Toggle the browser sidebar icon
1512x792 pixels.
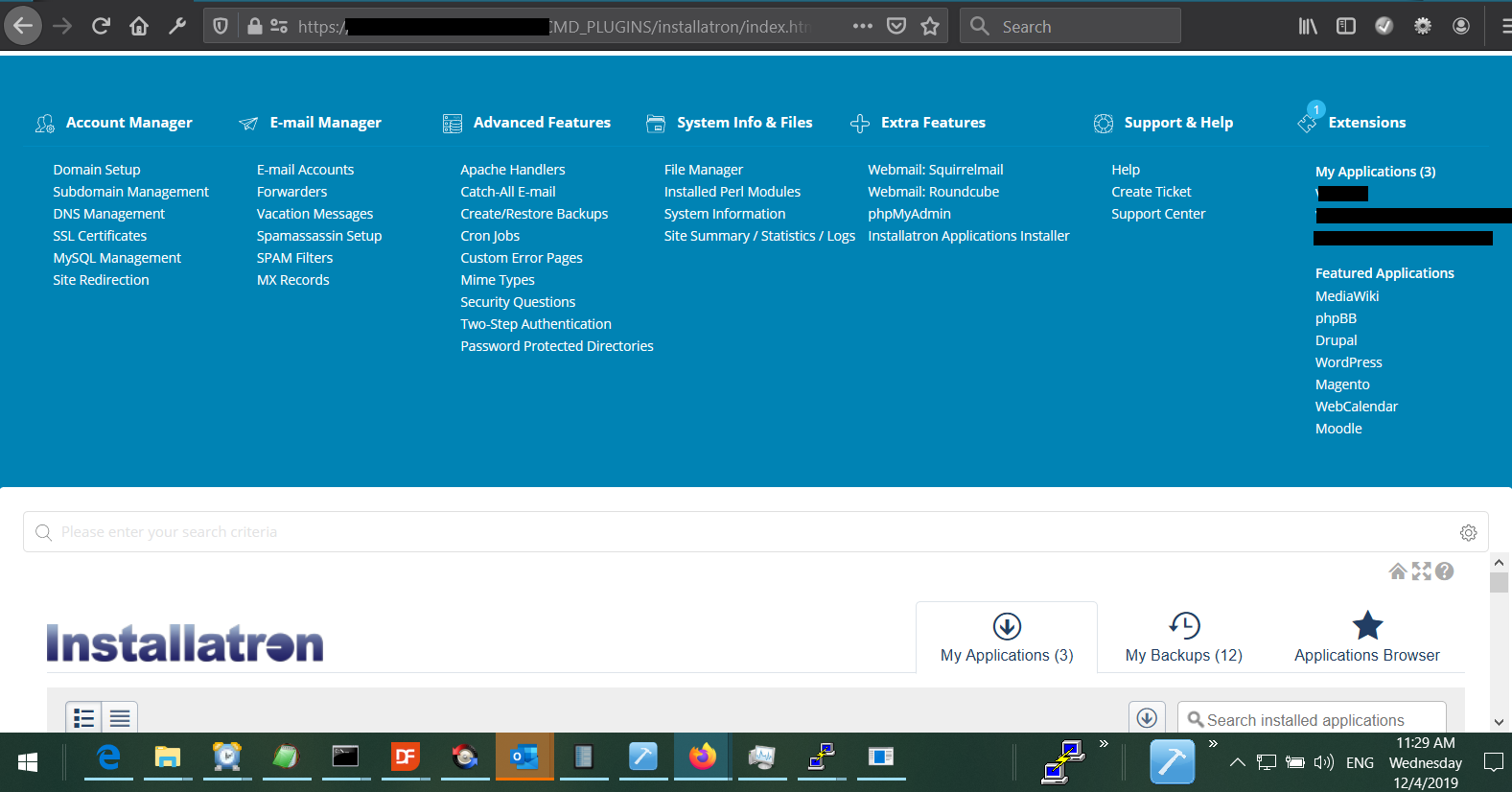point(1346,26)
